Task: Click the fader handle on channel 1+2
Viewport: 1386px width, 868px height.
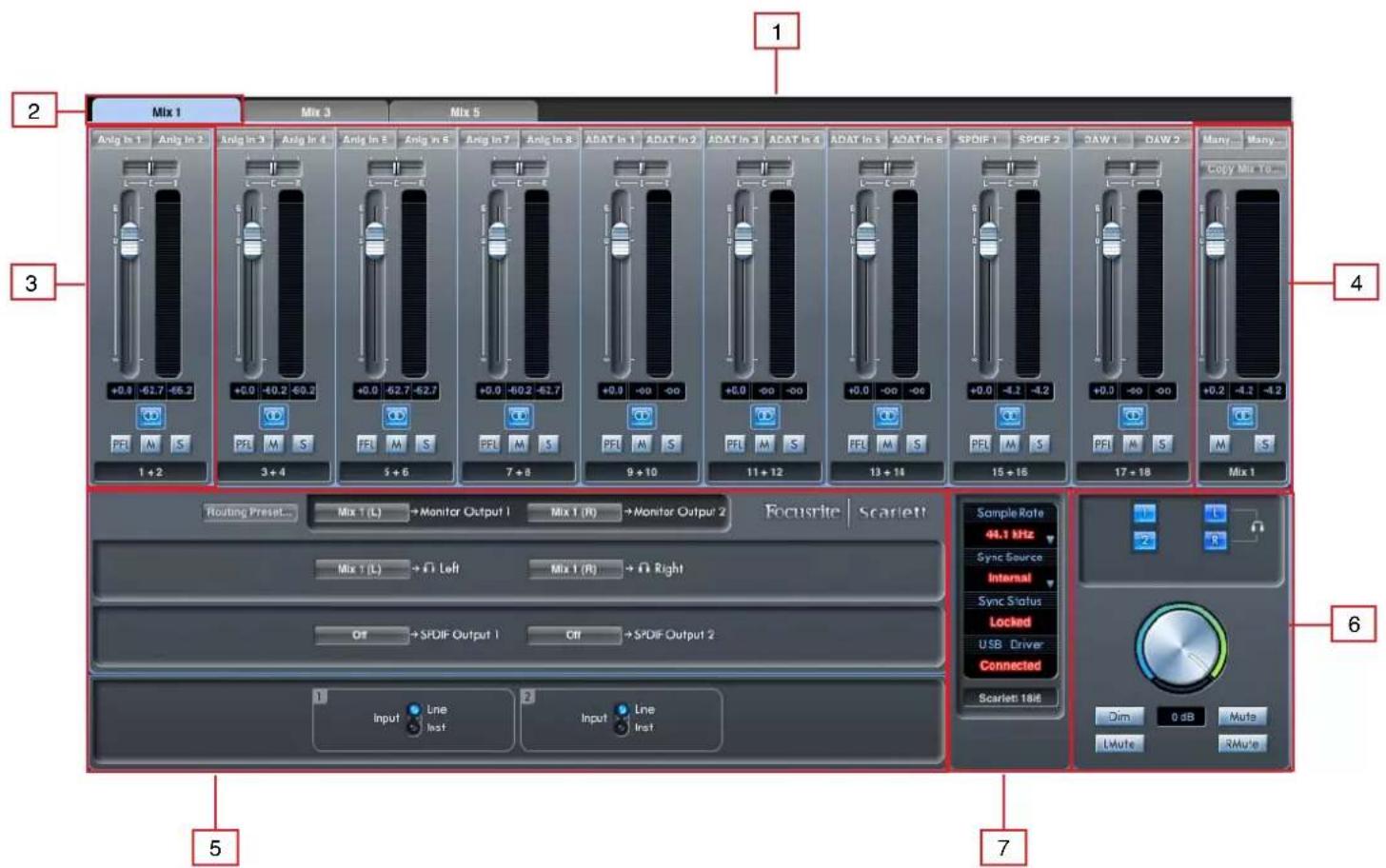Action: tap(129, 239)
